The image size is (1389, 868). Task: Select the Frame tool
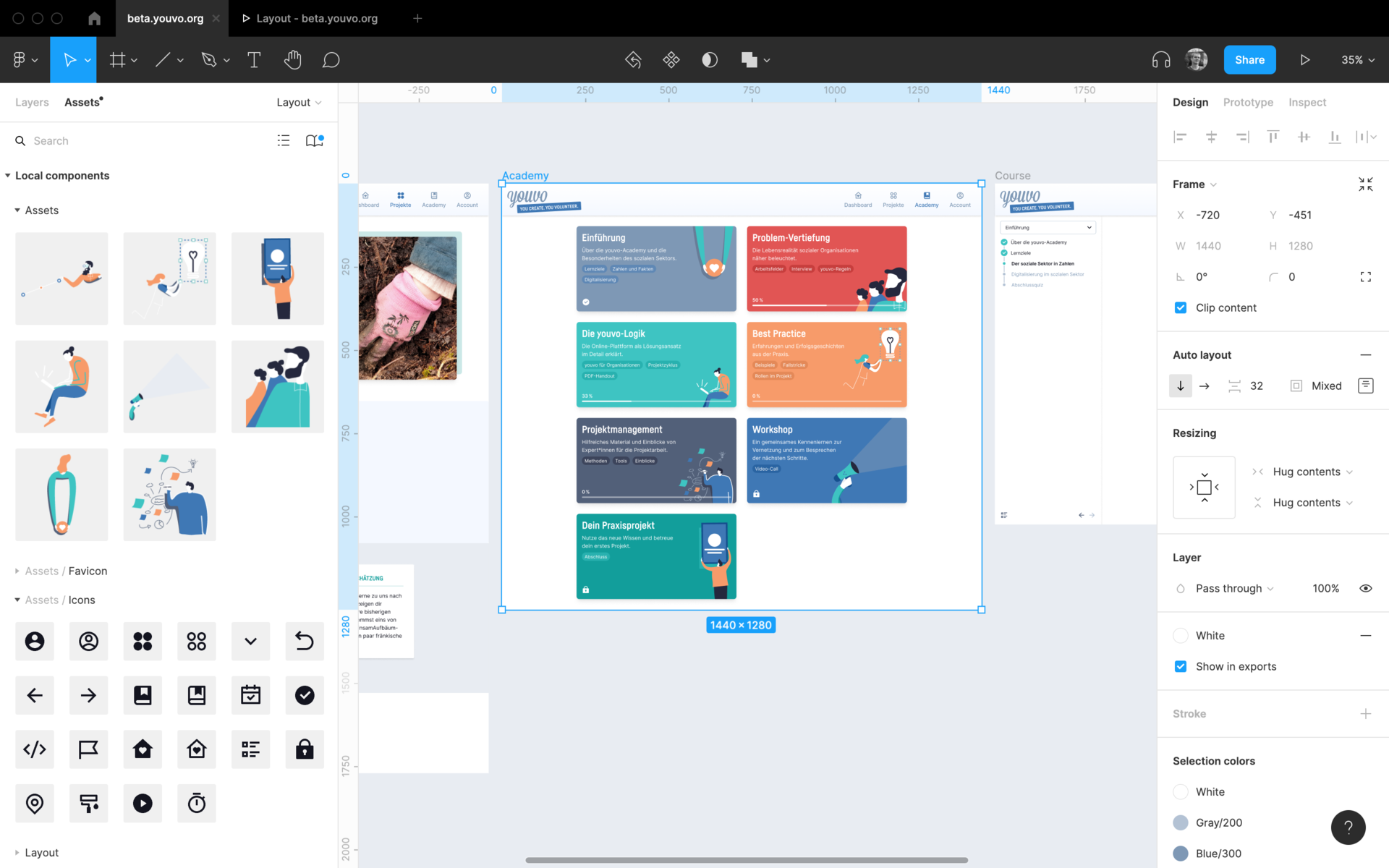pos(117,60)
